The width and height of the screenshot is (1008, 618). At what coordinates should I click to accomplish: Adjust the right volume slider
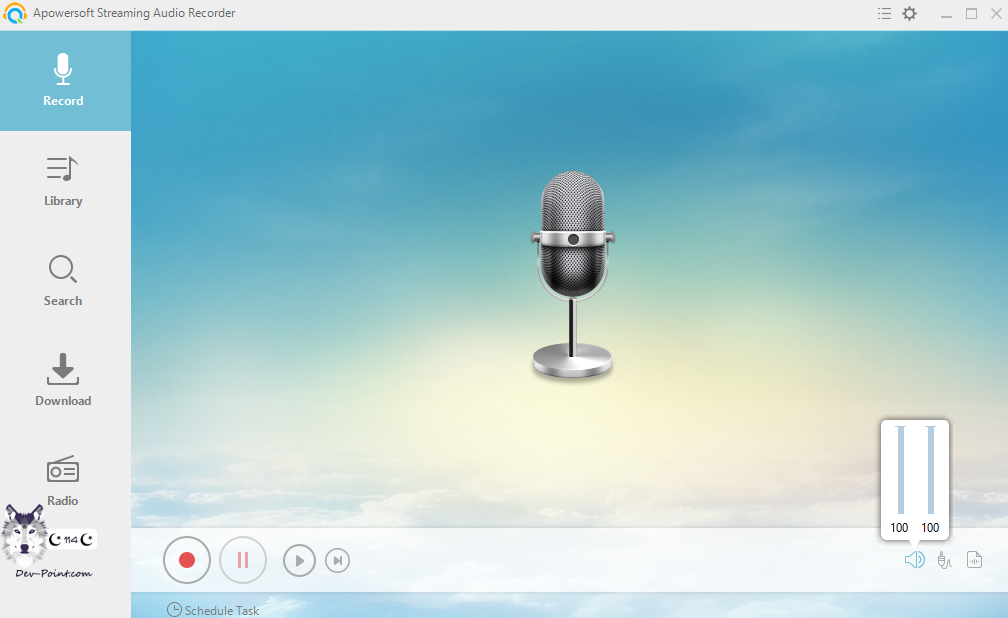(x=930, y=470)
